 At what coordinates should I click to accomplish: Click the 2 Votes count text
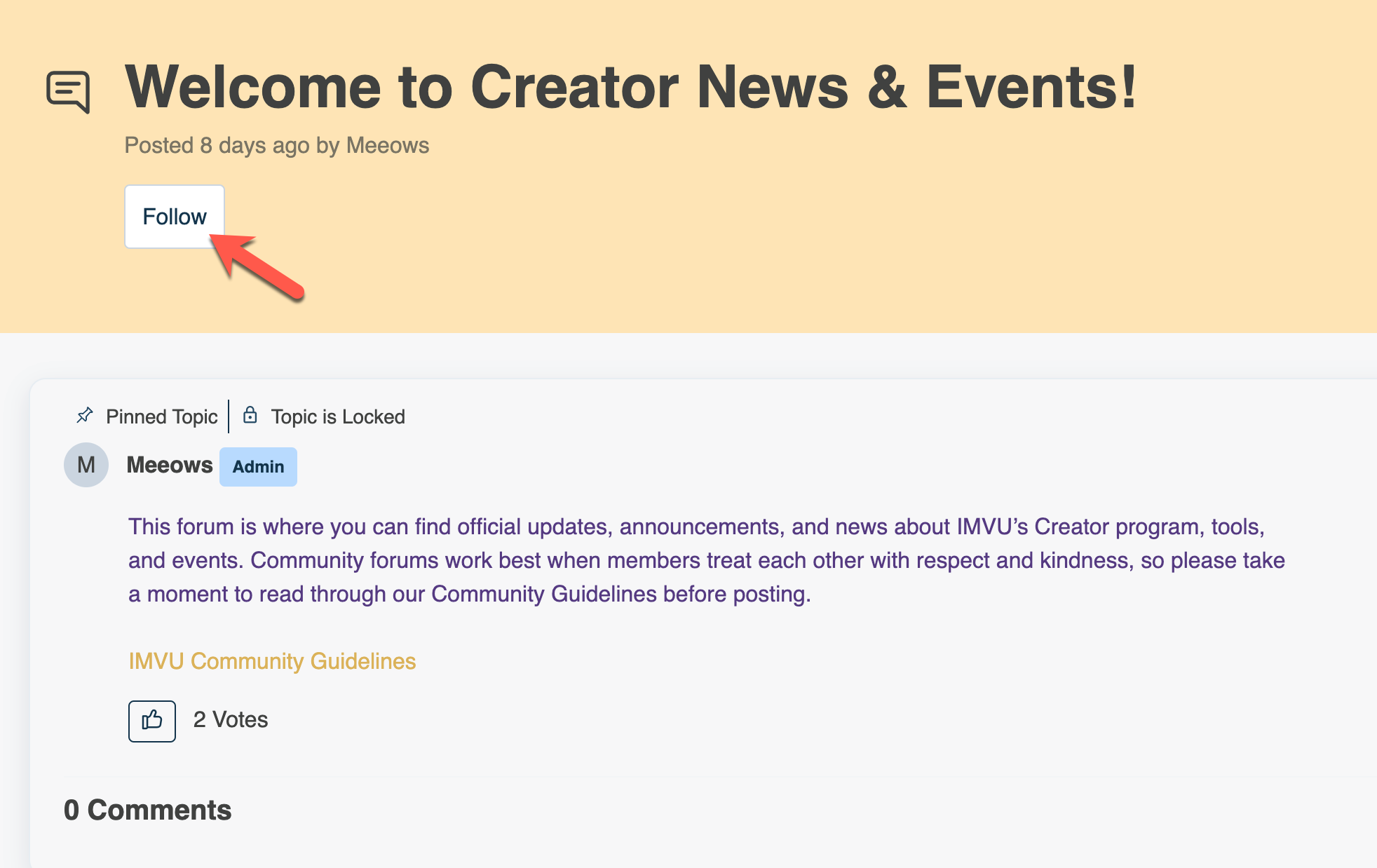tap(231, 720)
